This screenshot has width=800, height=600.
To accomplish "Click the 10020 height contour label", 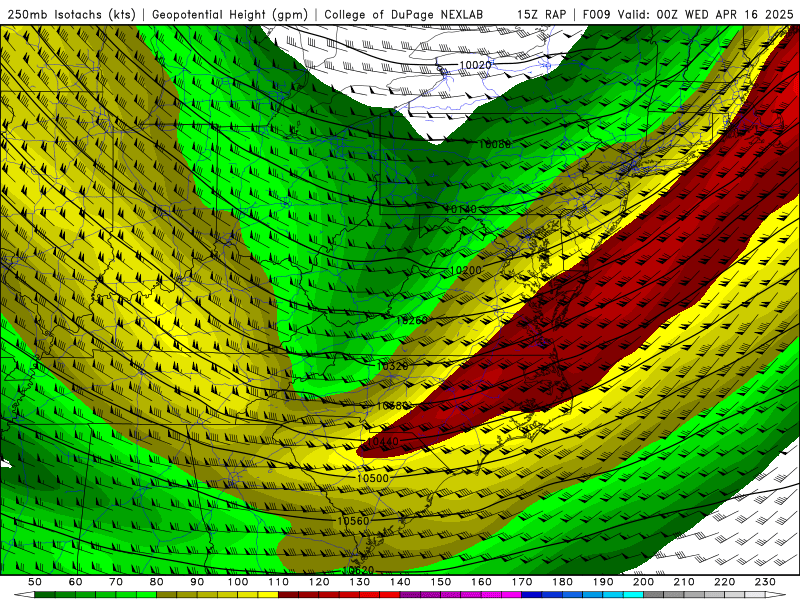I will (x=475, y=65).
